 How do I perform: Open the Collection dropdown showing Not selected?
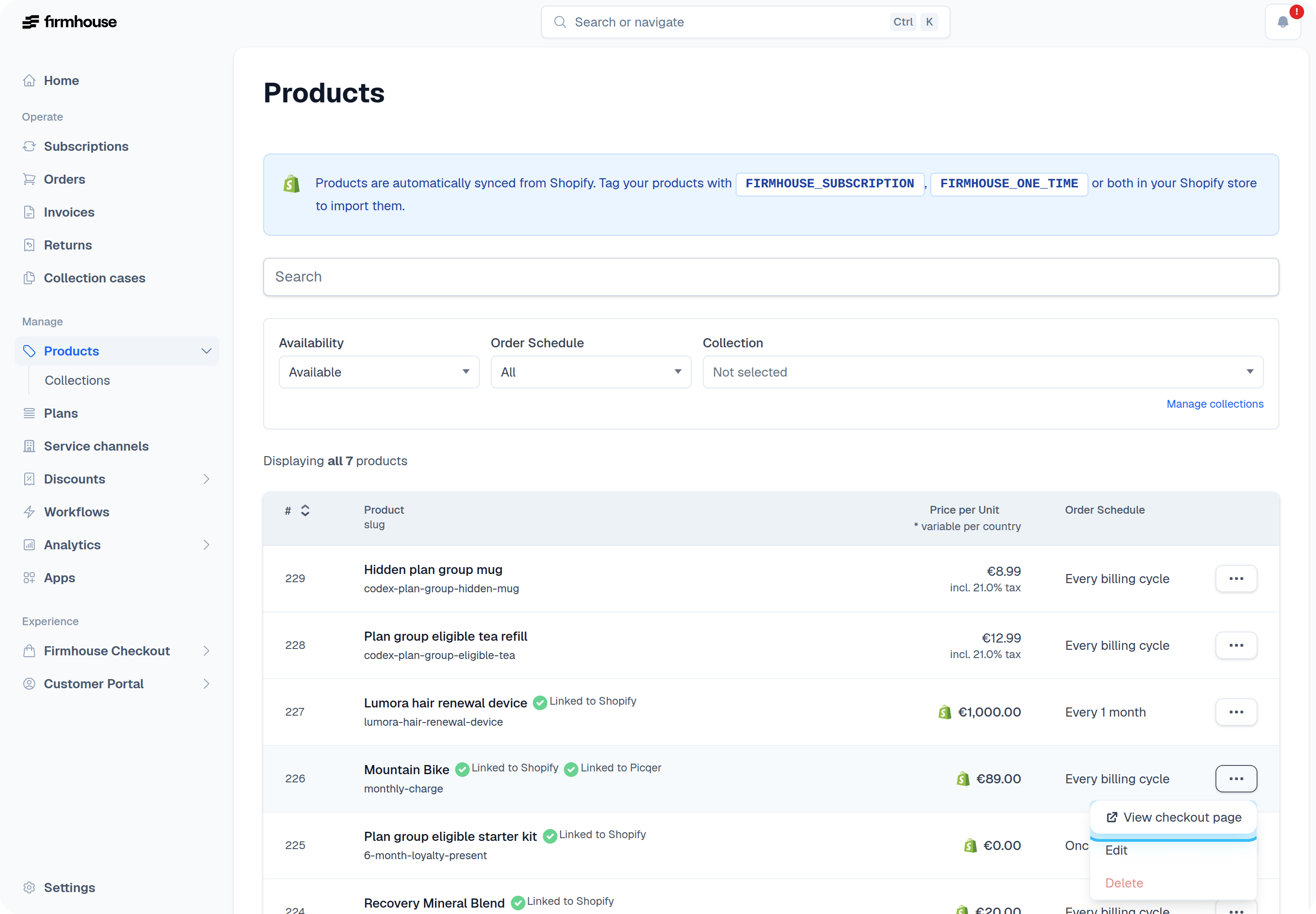tap(983, 372)
